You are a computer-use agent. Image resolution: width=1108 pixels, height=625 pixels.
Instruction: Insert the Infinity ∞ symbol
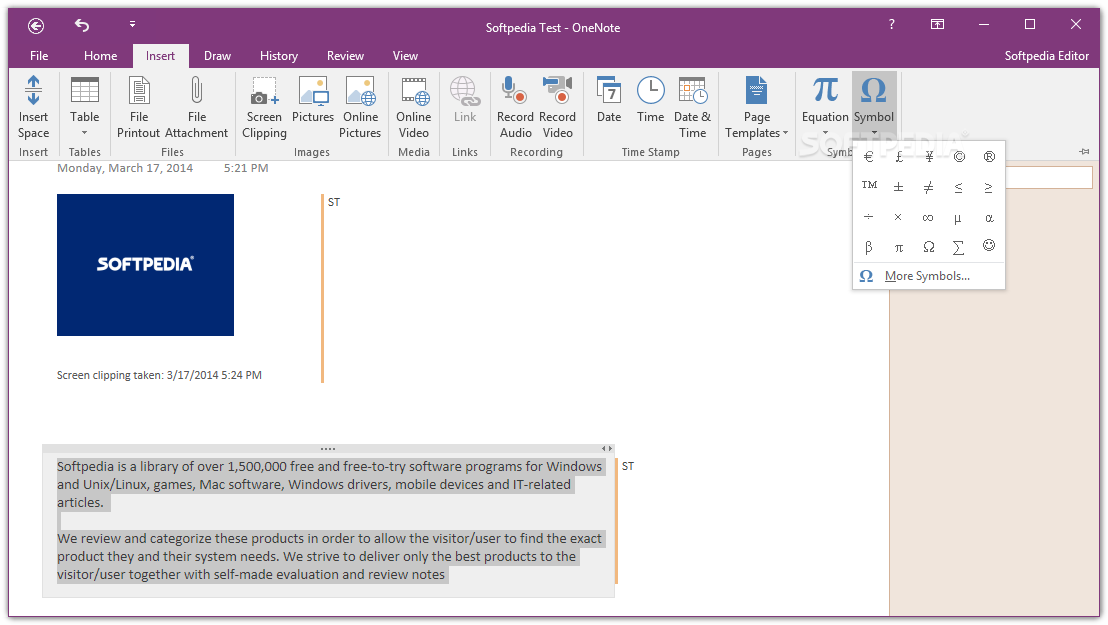click(929, 217)
